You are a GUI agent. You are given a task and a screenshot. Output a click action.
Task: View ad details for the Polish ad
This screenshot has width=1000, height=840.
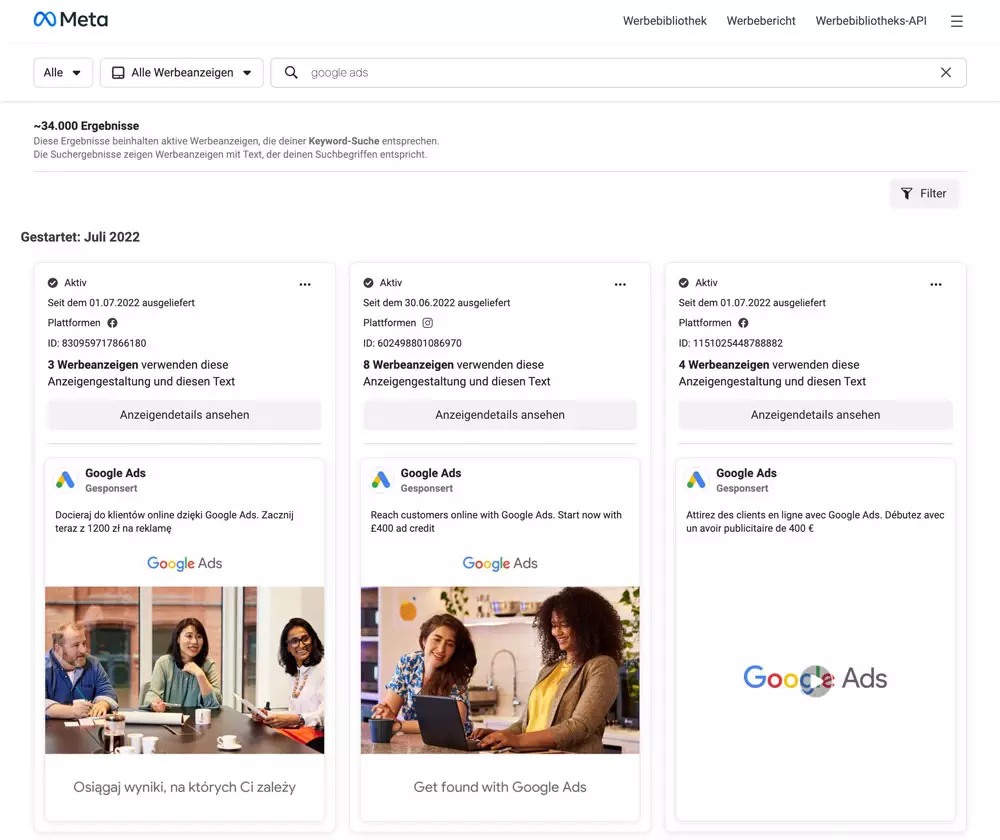tap(184, 415)
